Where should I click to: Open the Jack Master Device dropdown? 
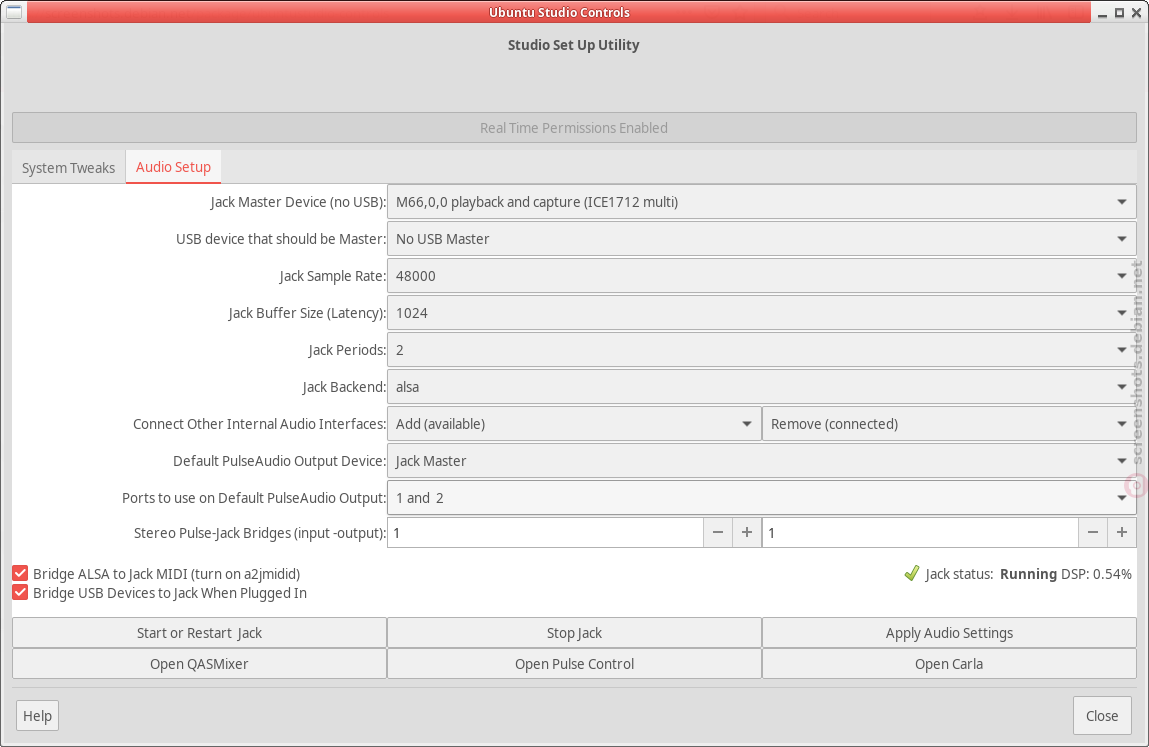tap(762, 202)
